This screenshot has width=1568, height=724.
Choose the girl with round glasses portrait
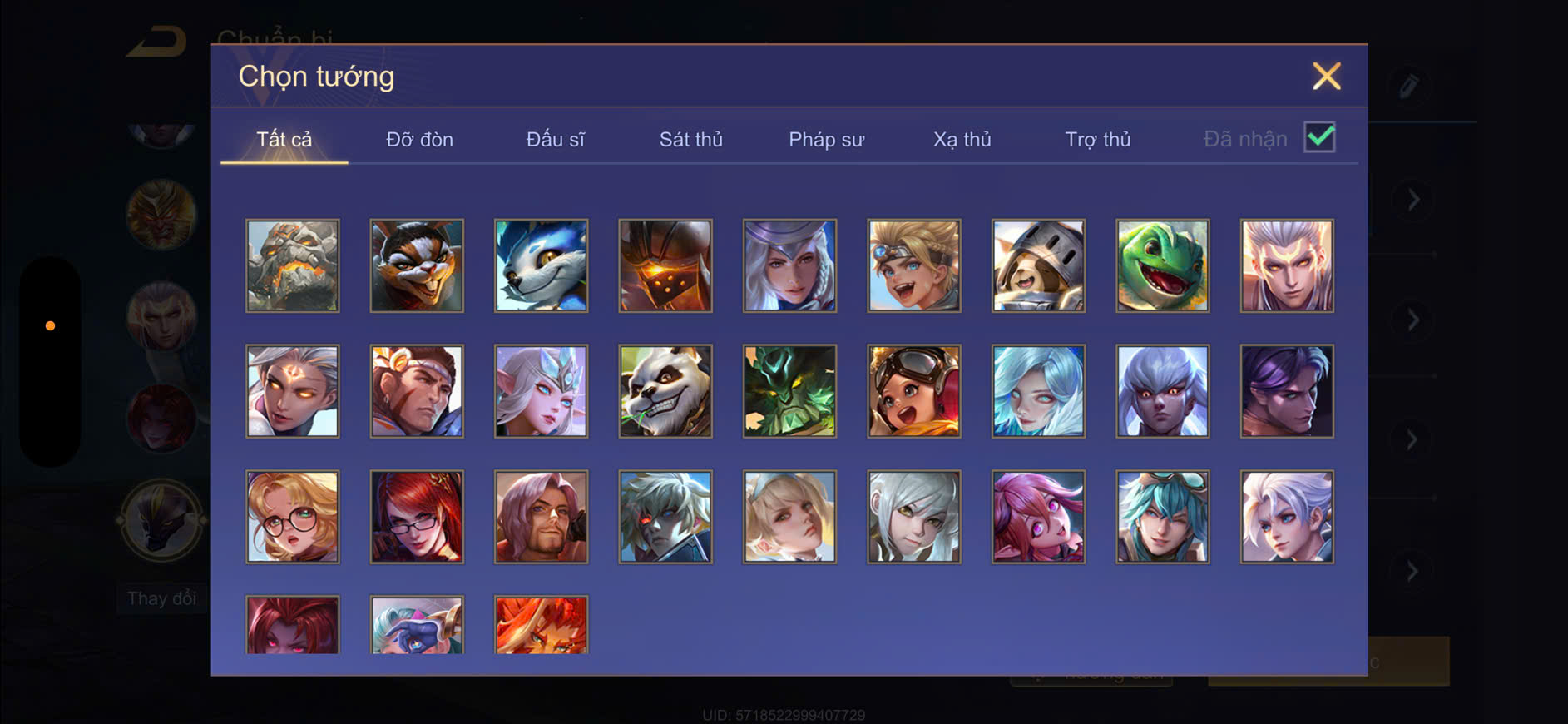pos(293,517)
